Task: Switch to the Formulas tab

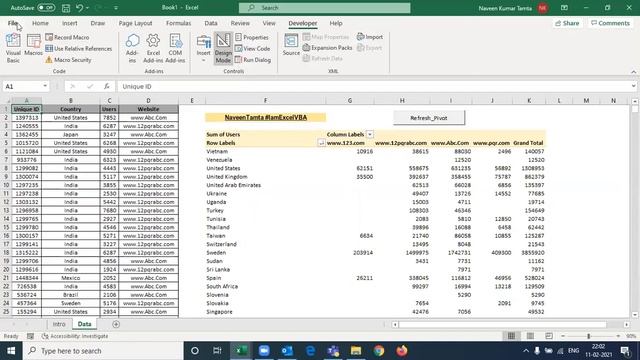Action: [x=178, y=23]
